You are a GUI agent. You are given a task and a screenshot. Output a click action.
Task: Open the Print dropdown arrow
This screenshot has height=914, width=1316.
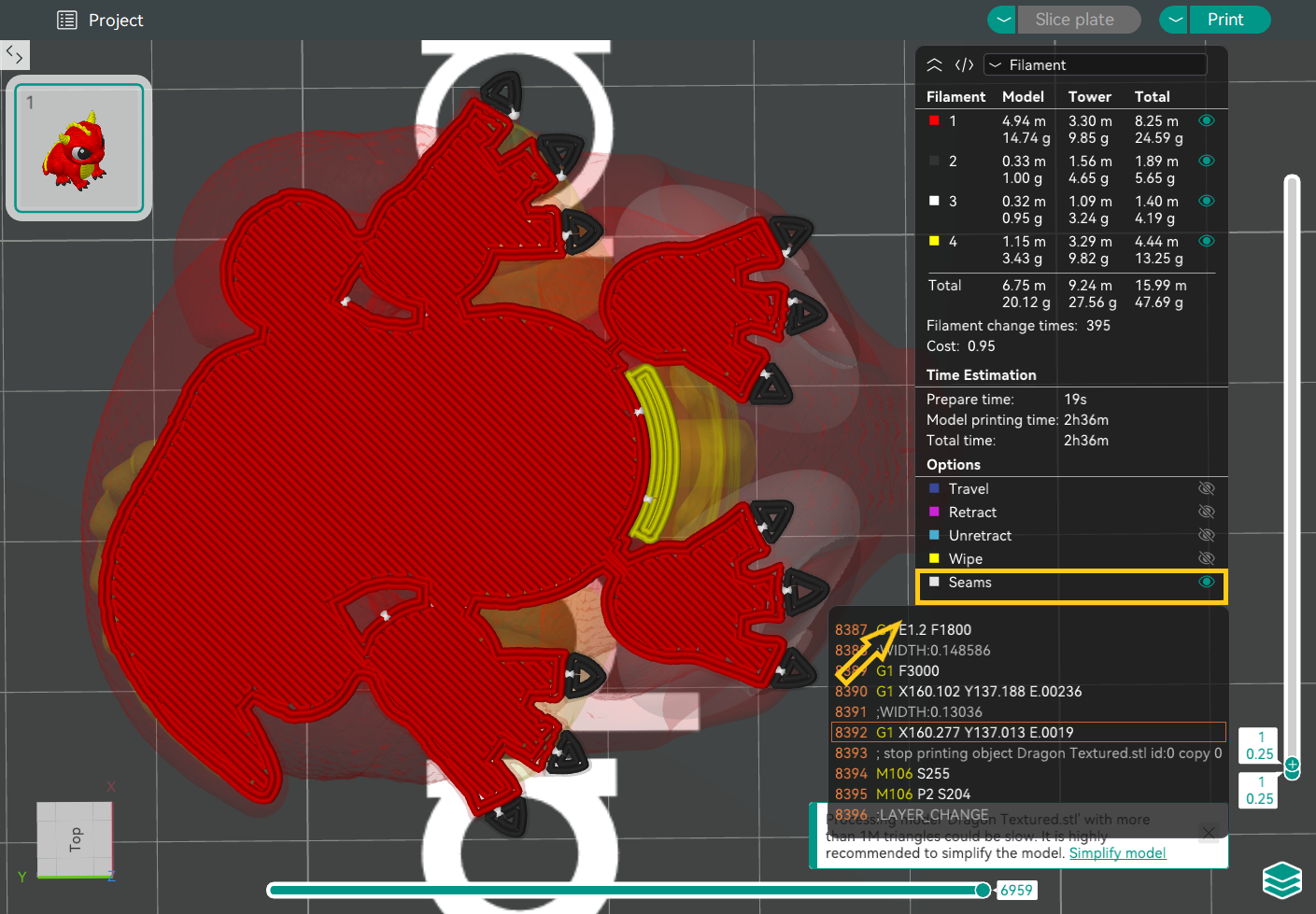[x=1174, y=20]
